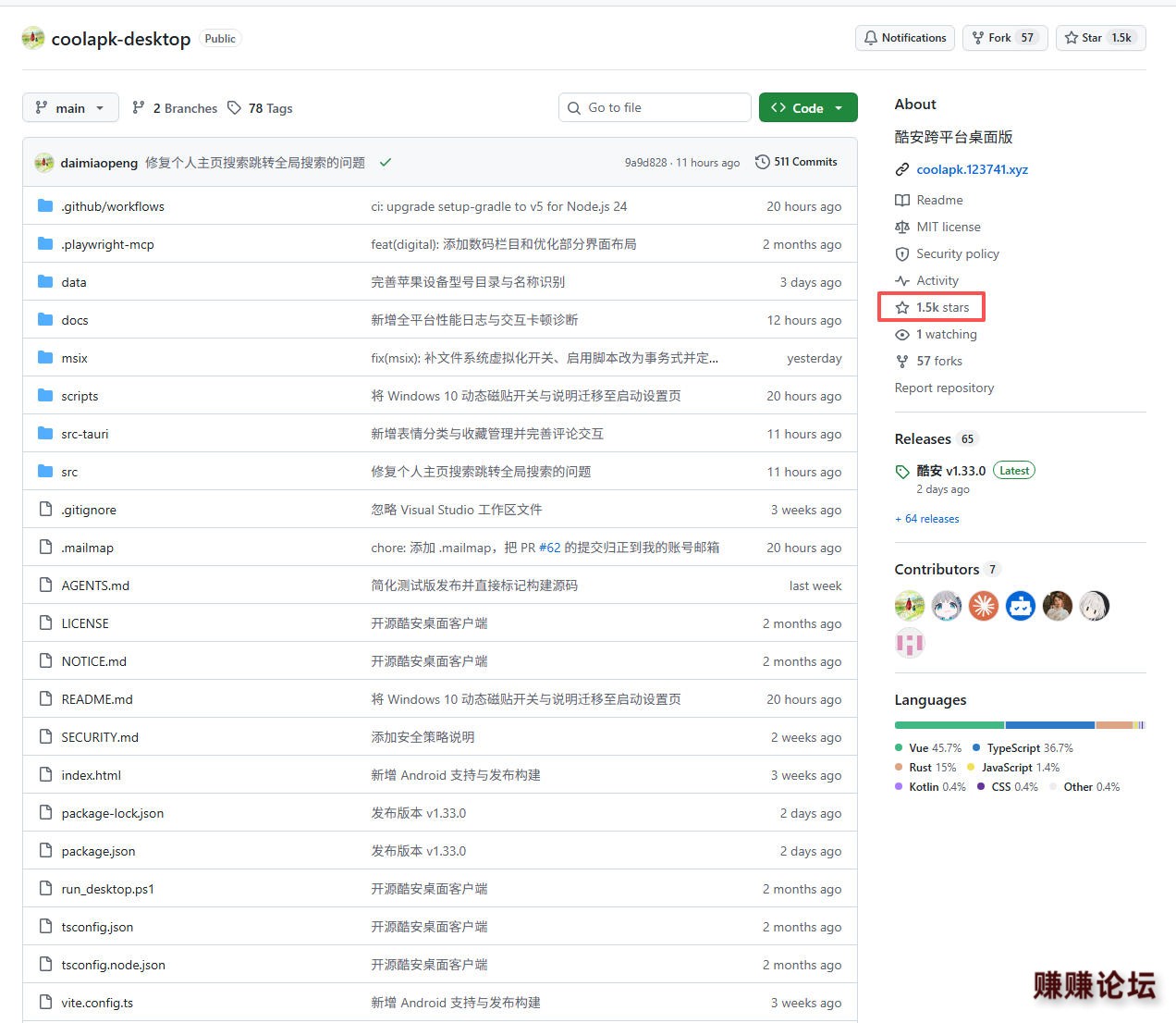Click the folder icon for src-tauri

45,434
